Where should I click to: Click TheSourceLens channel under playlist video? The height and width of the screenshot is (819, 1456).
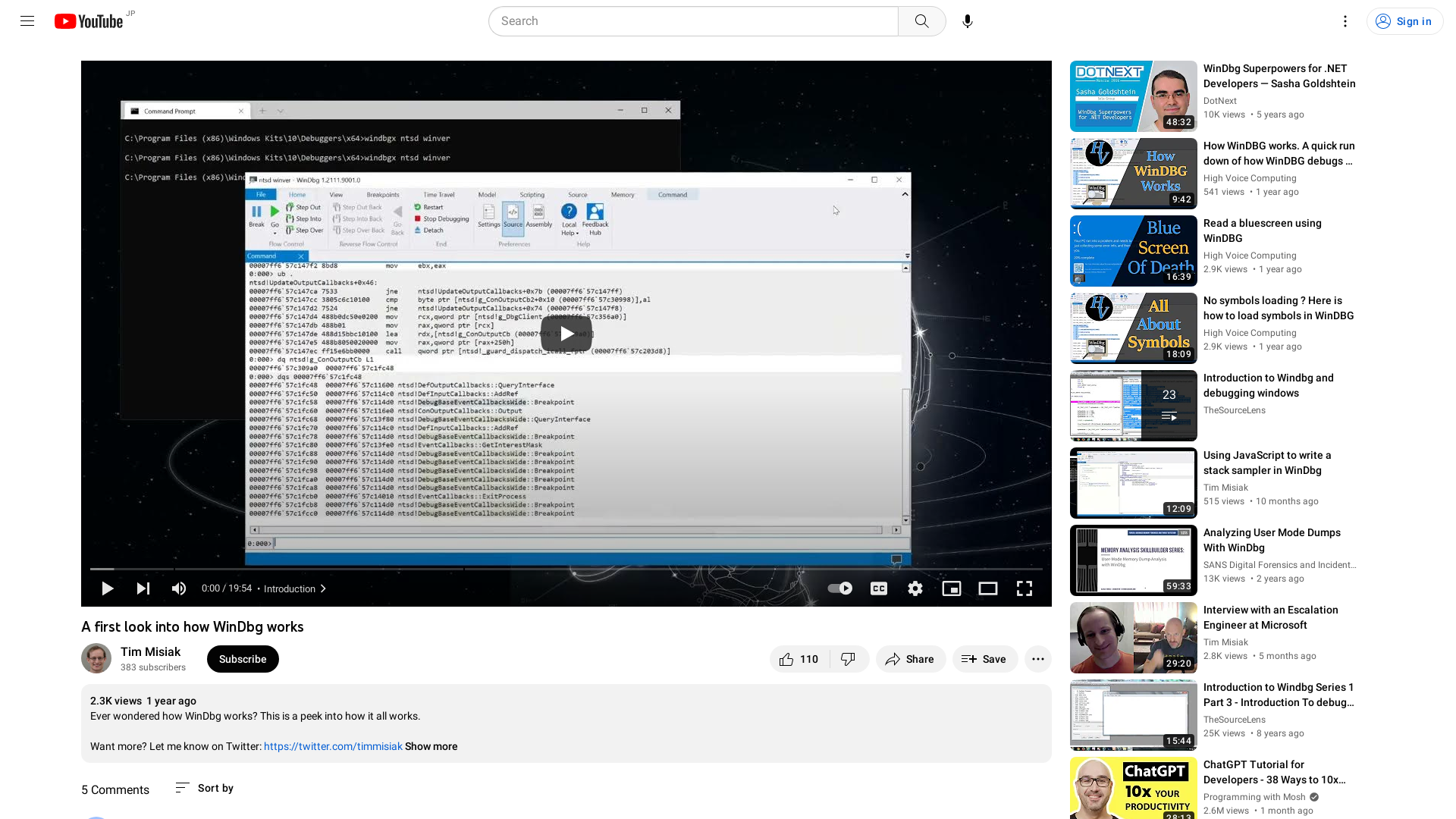click(x=1234, y=410)
